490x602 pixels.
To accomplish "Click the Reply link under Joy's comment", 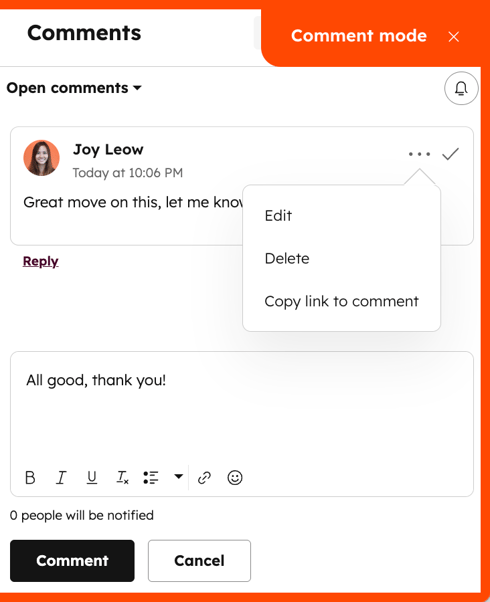I will [41, 261].
